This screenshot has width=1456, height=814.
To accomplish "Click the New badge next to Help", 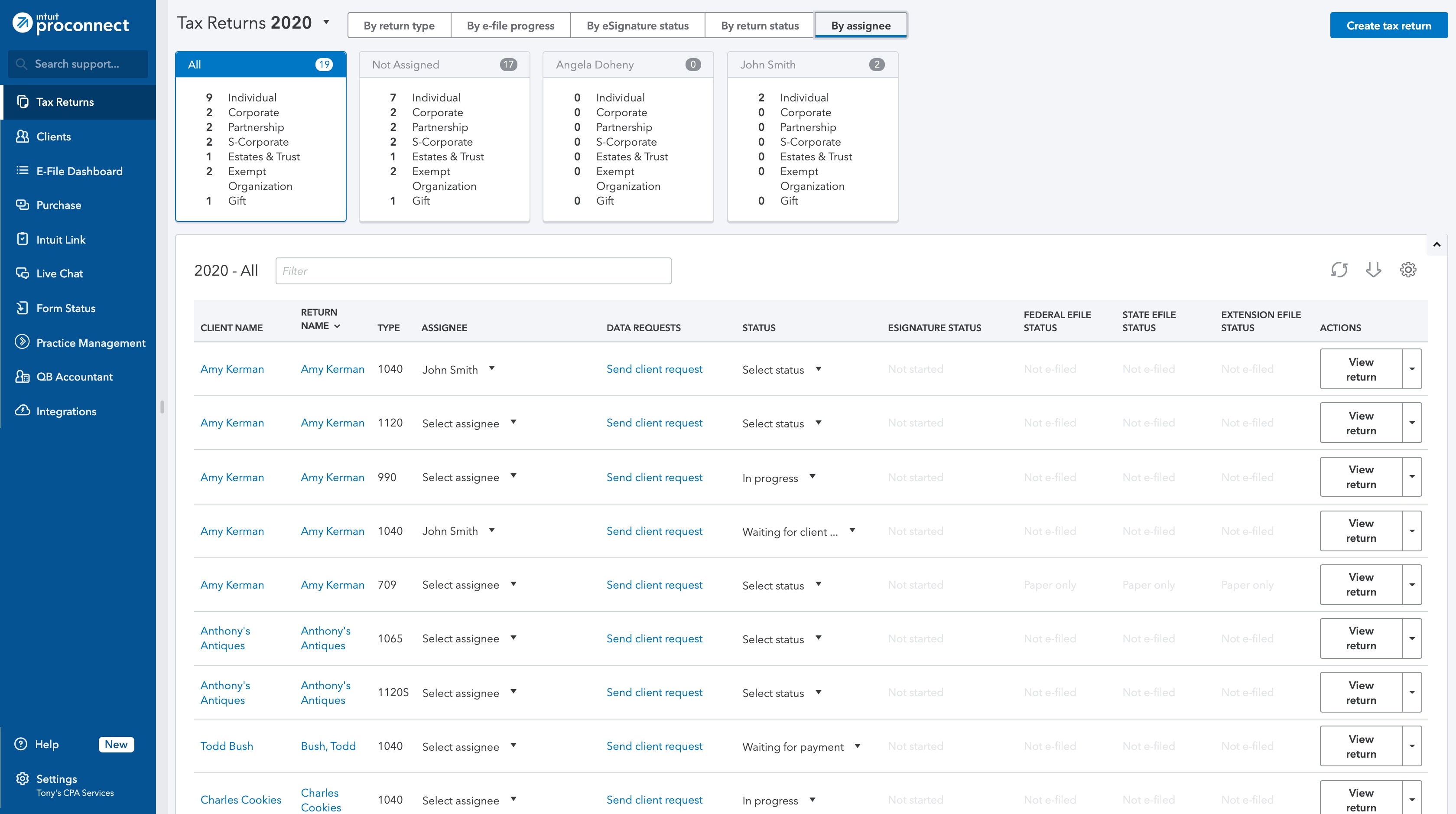I will click(x=116, y=745).
